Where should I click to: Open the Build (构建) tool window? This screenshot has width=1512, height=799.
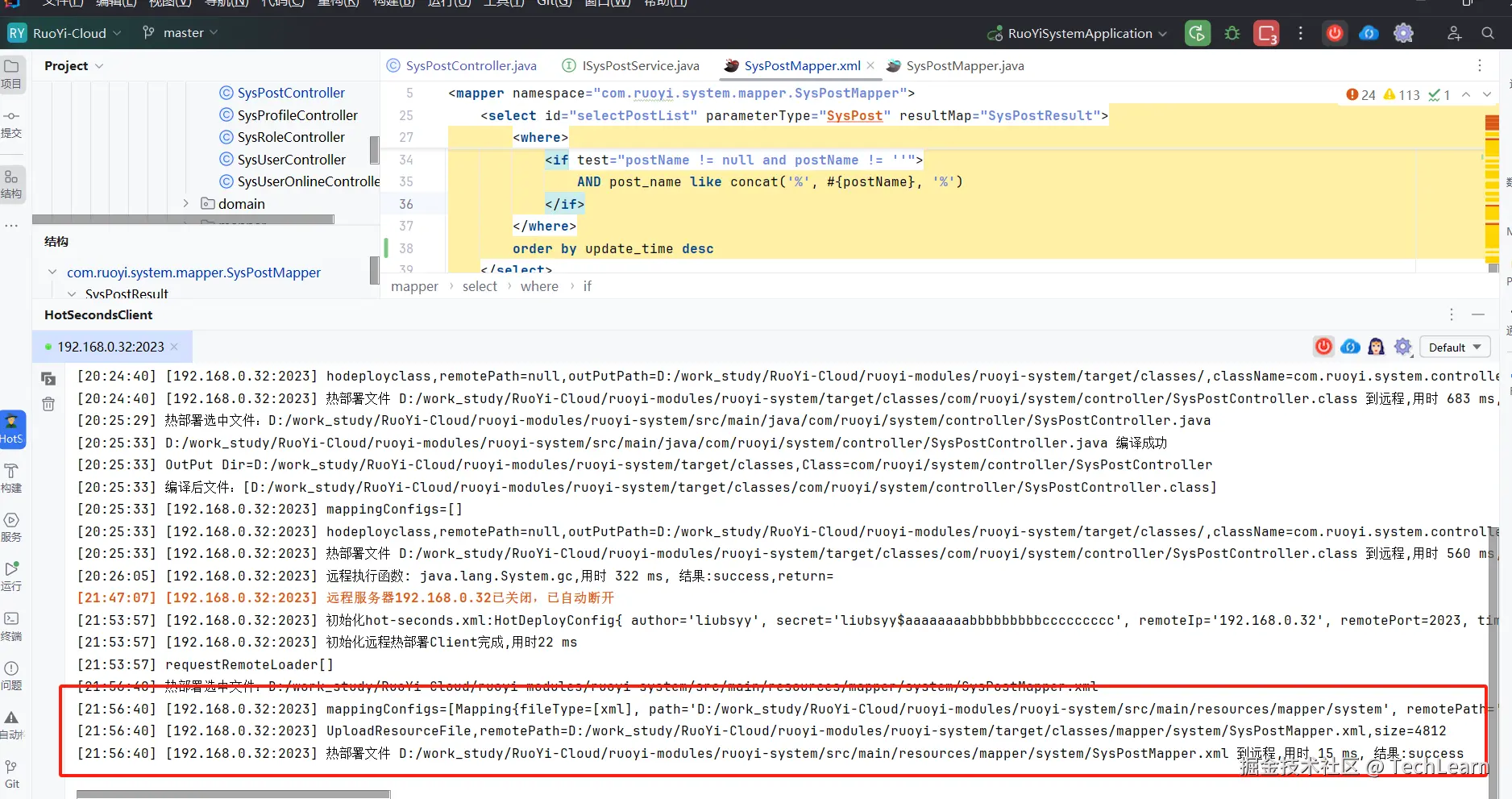click(x=11, y=478)
